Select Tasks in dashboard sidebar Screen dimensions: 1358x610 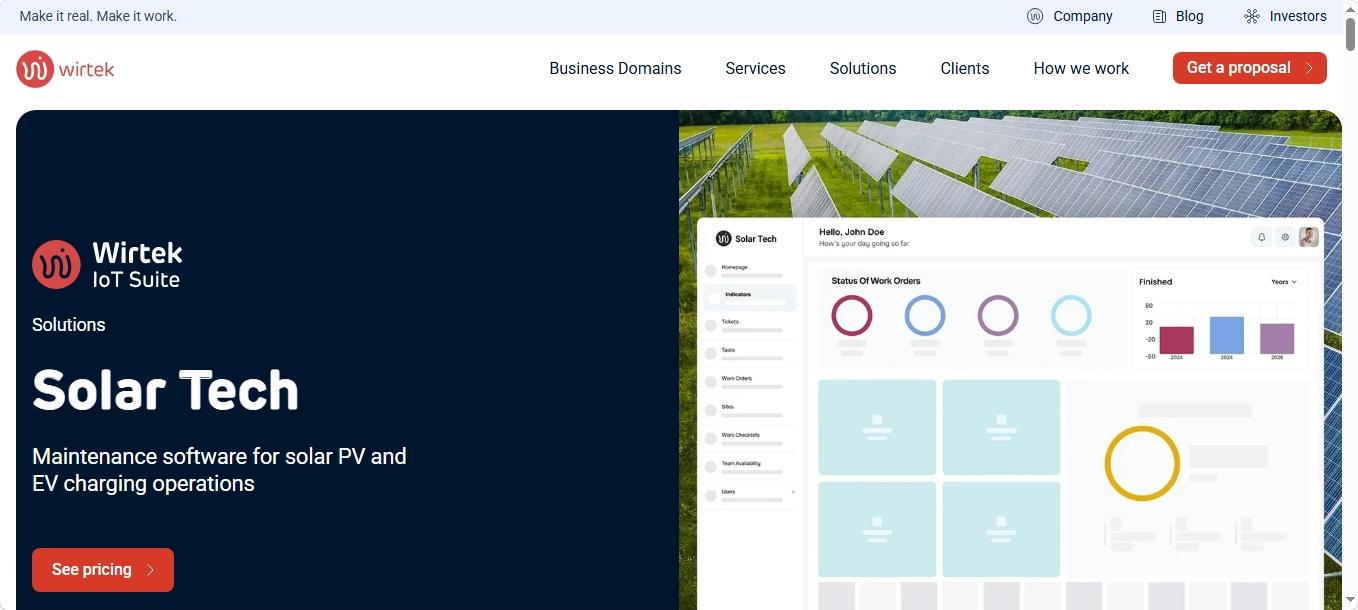pyautogui.click(x=750, y=353)
